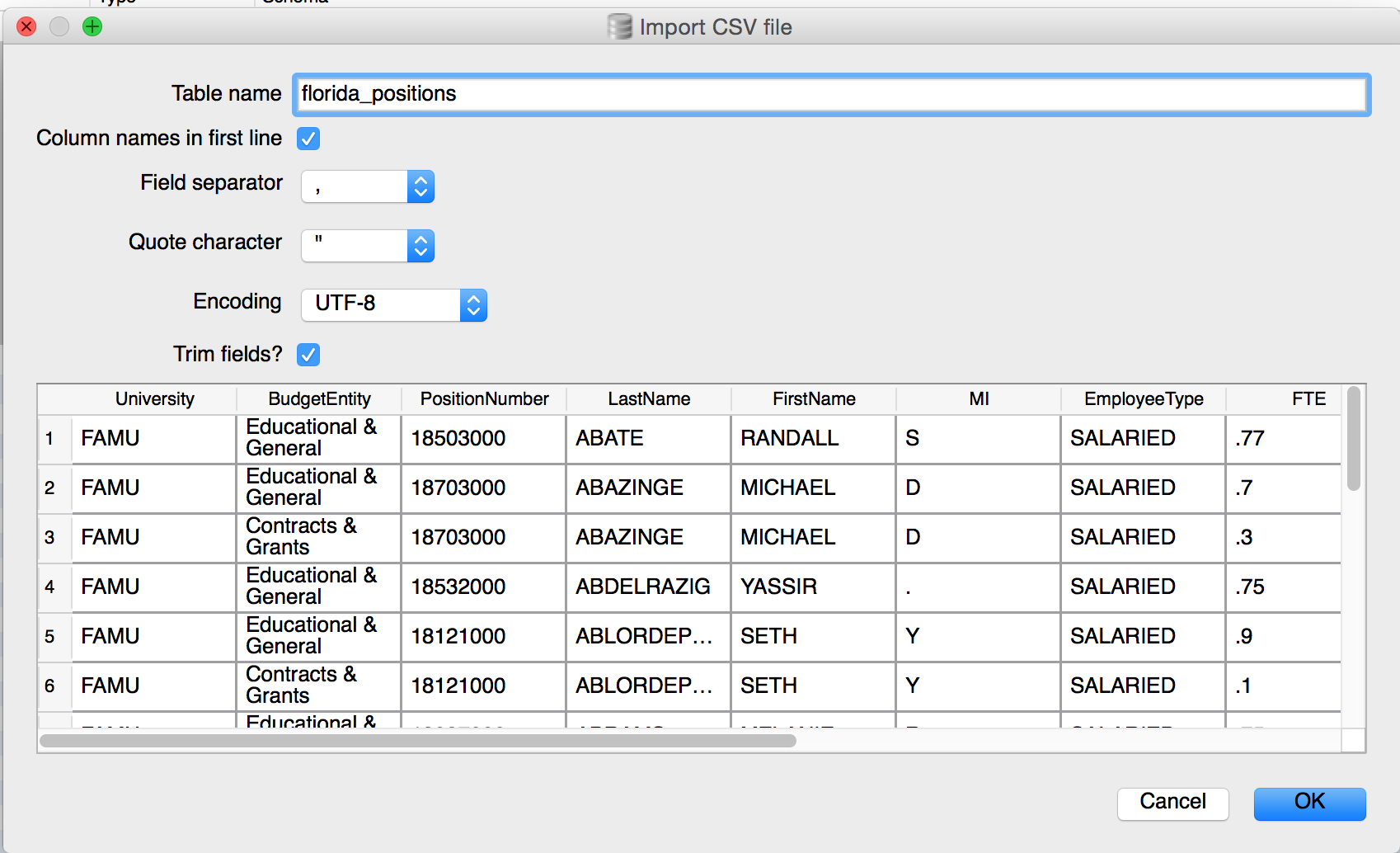Click the University column header
Viewport: 1400px width, 853px height.
tap(154, 399)
